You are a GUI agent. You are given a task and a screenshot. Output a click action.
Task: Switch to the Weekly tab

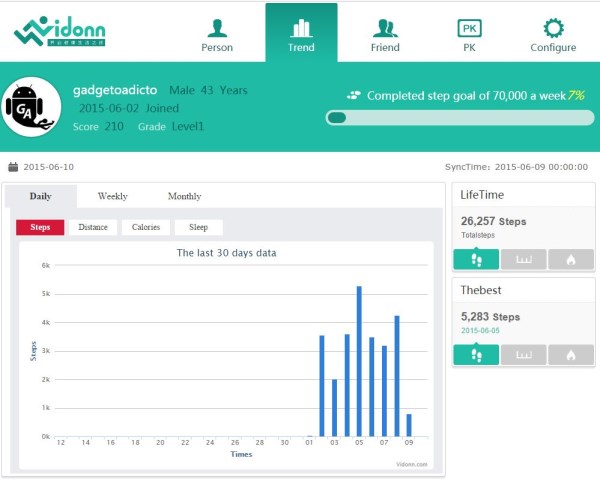(112, 196)
